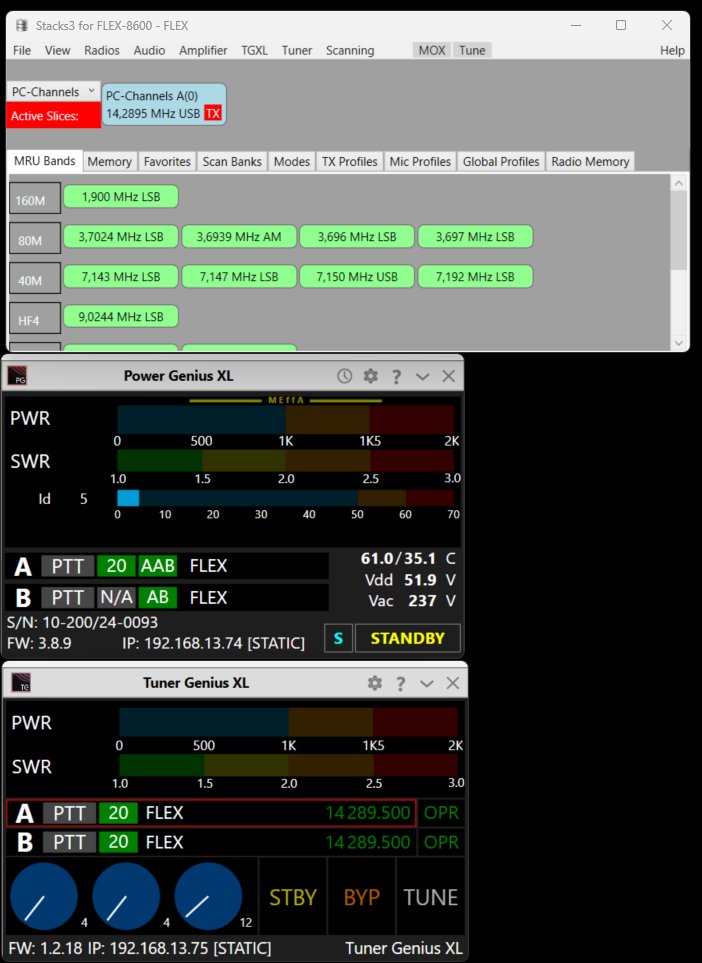This screenshot has height=963, width=702.
Task: Click the Tuner Genius TUNE button
Action: (431, 897)
